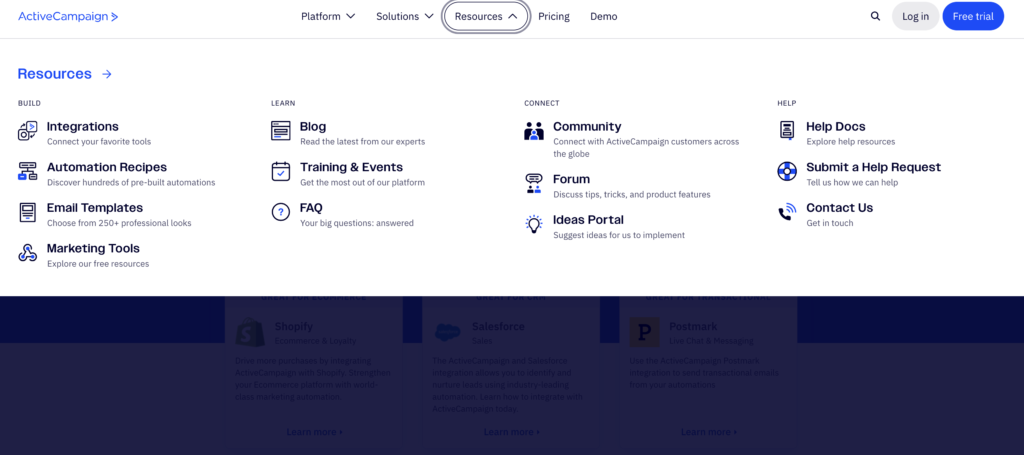This screenshot has height=455, width=1024.
Task: Open the FAQ link
Action: pyautogui.click(x=311, y=208)
